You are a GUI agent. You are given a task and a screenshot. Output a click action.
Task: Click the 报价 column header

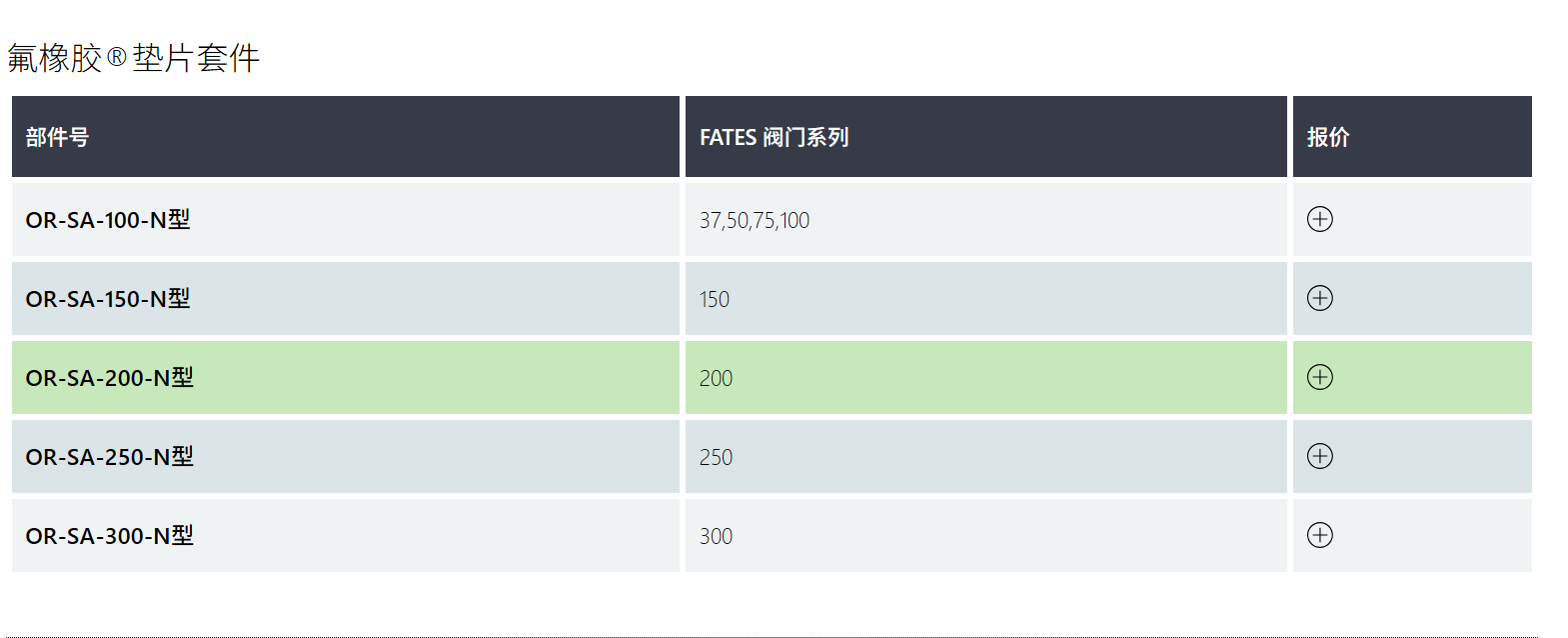(1412, 137)
